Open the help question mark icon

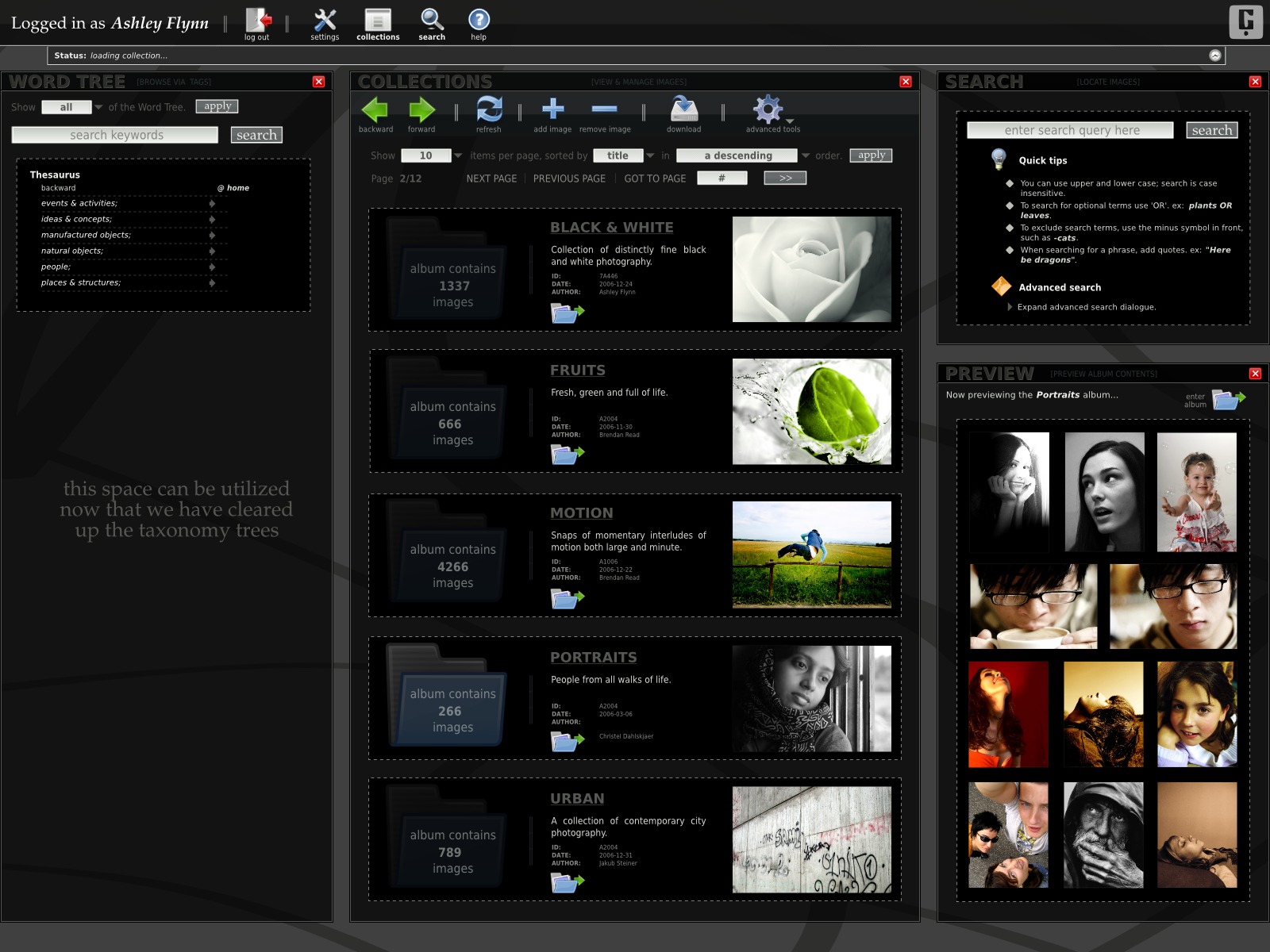point(479,20)
